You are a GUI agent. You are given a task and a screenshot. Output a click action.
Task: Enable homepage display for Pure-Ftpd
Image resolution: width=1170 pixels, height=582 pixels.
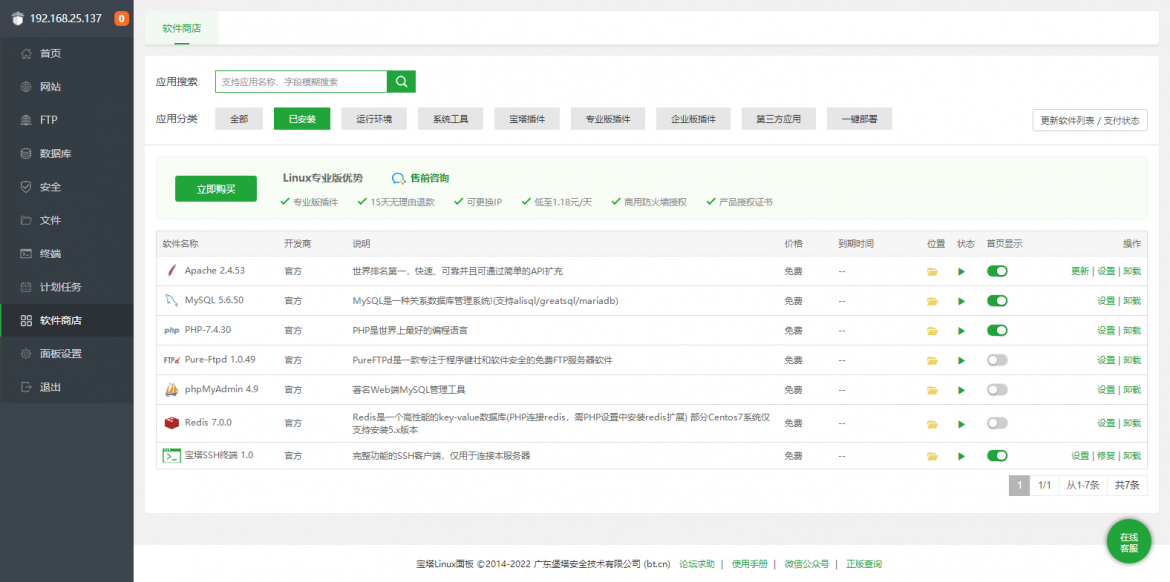997,360
